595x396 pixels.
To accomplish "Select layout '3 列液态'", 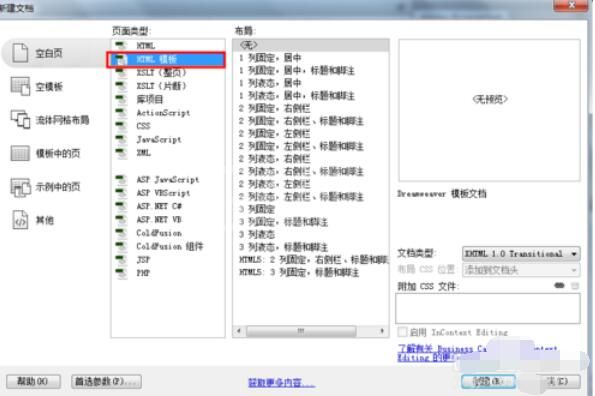I will click(257, 234).
